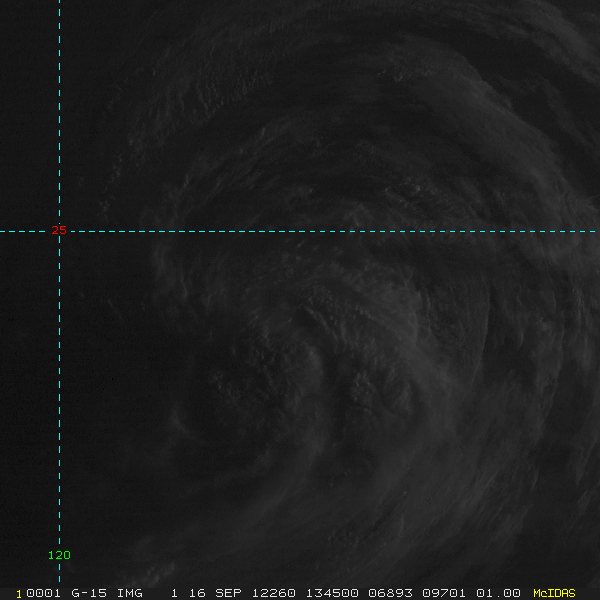
Task: Click the G-15 satellite identifier text
Action: point(89,593)
